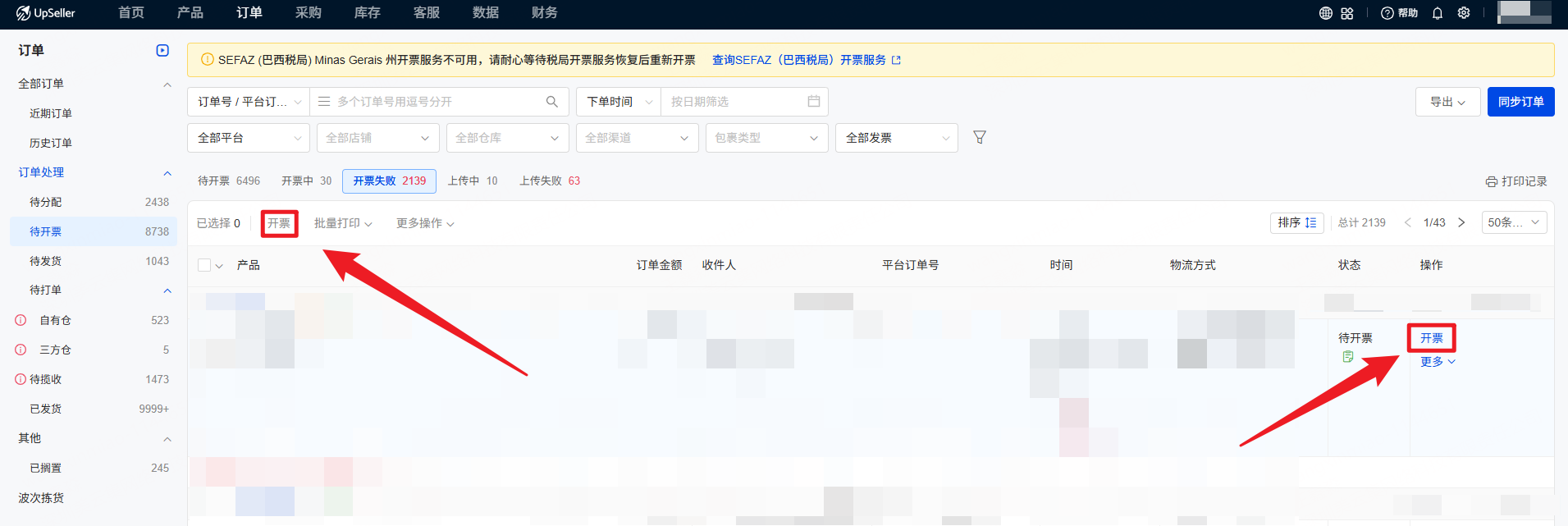1568x526 pixels.
Task: Open the 导出 export dropdown
Action: coord(1447,102)
